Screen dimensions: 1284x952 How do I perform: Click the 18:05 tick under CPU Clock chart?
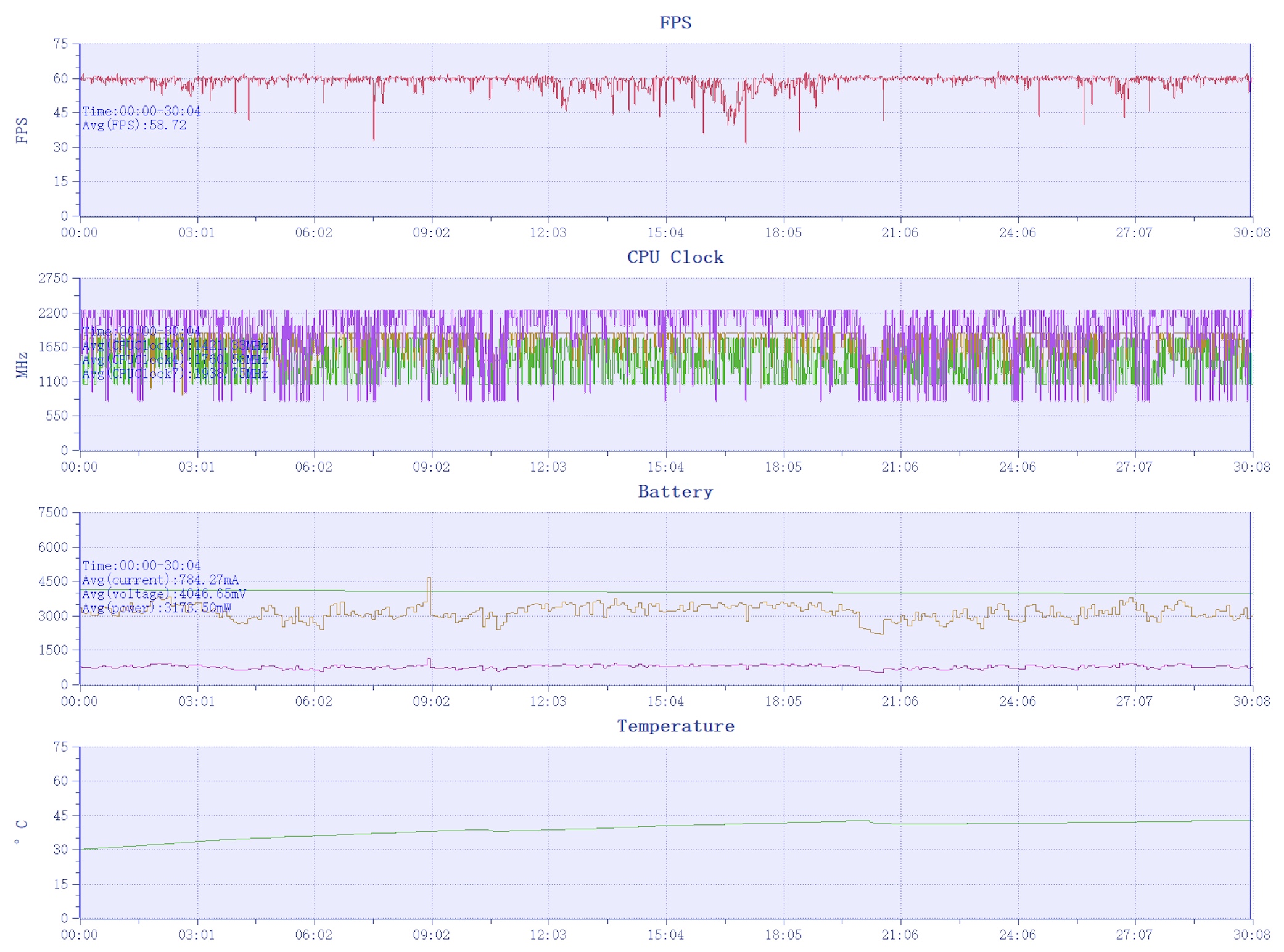pyautogui.click(x=783, y=467)
